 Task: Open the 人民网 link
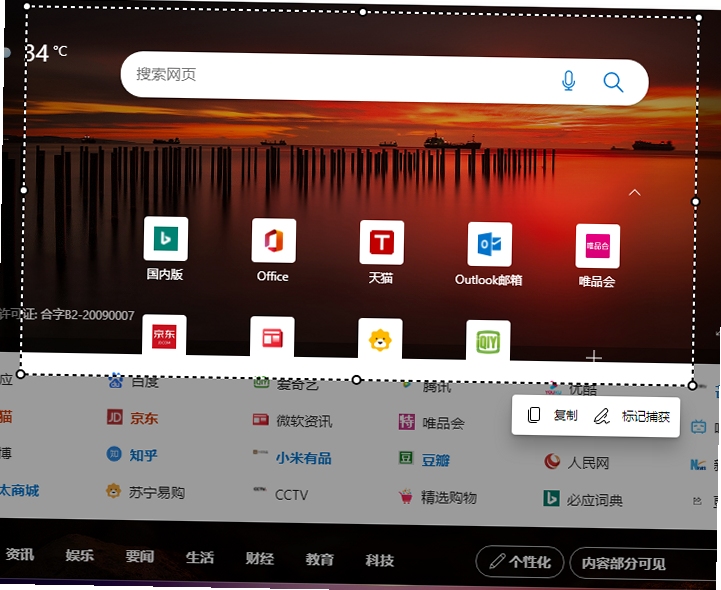tap(588, 463)
